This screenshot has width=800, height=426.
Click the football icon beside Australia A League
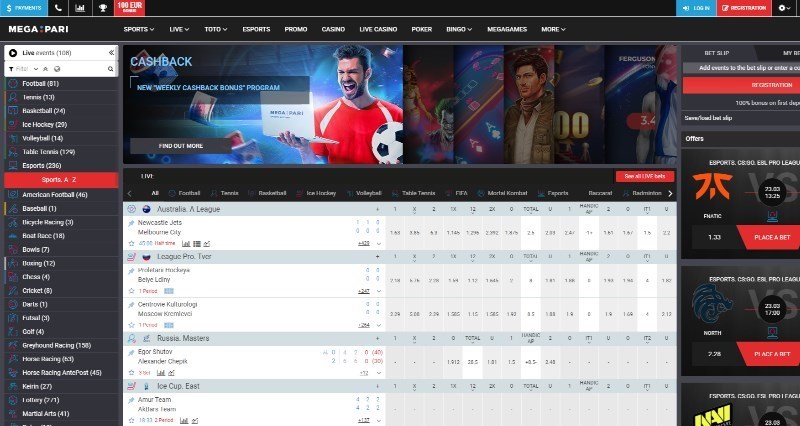click(x=132, y=209)
